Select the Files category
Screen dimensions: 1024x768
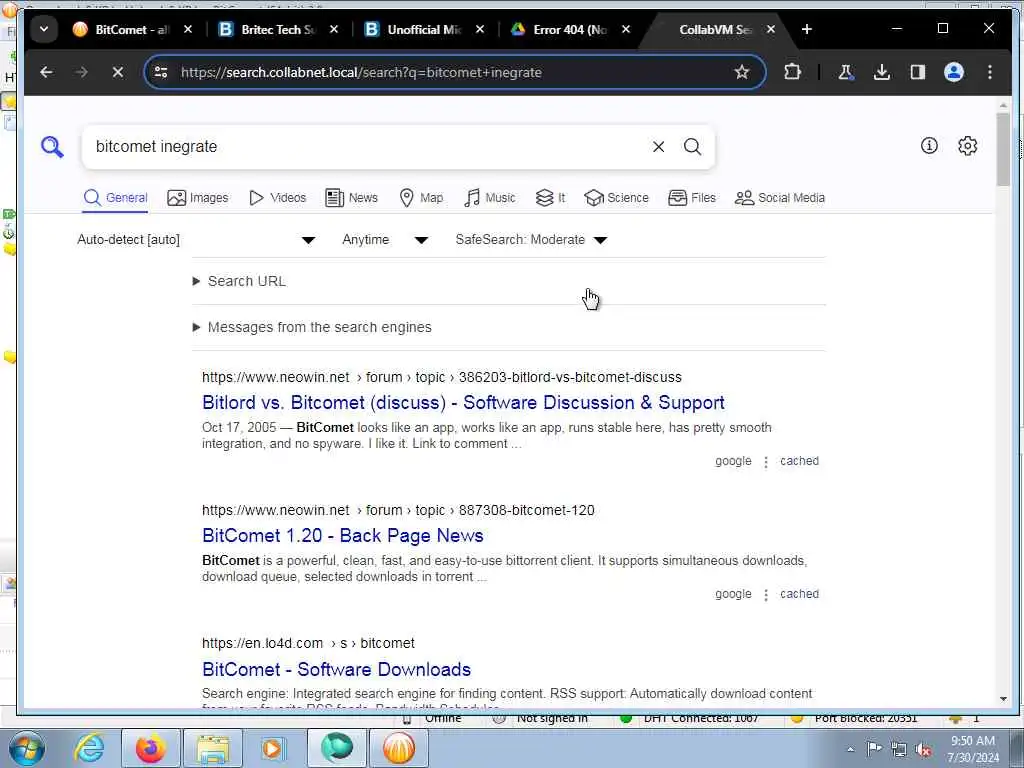coord(692,198)
